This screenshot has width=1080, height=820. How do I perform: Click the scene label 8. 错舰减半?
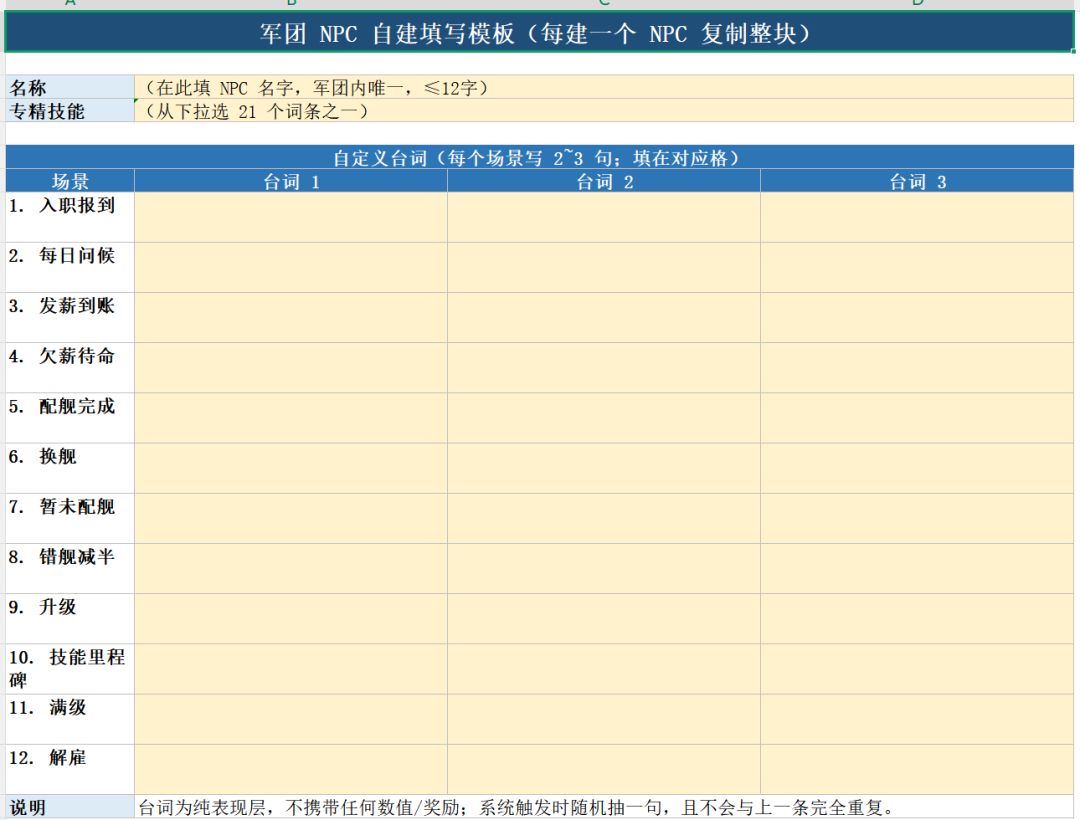70,569
